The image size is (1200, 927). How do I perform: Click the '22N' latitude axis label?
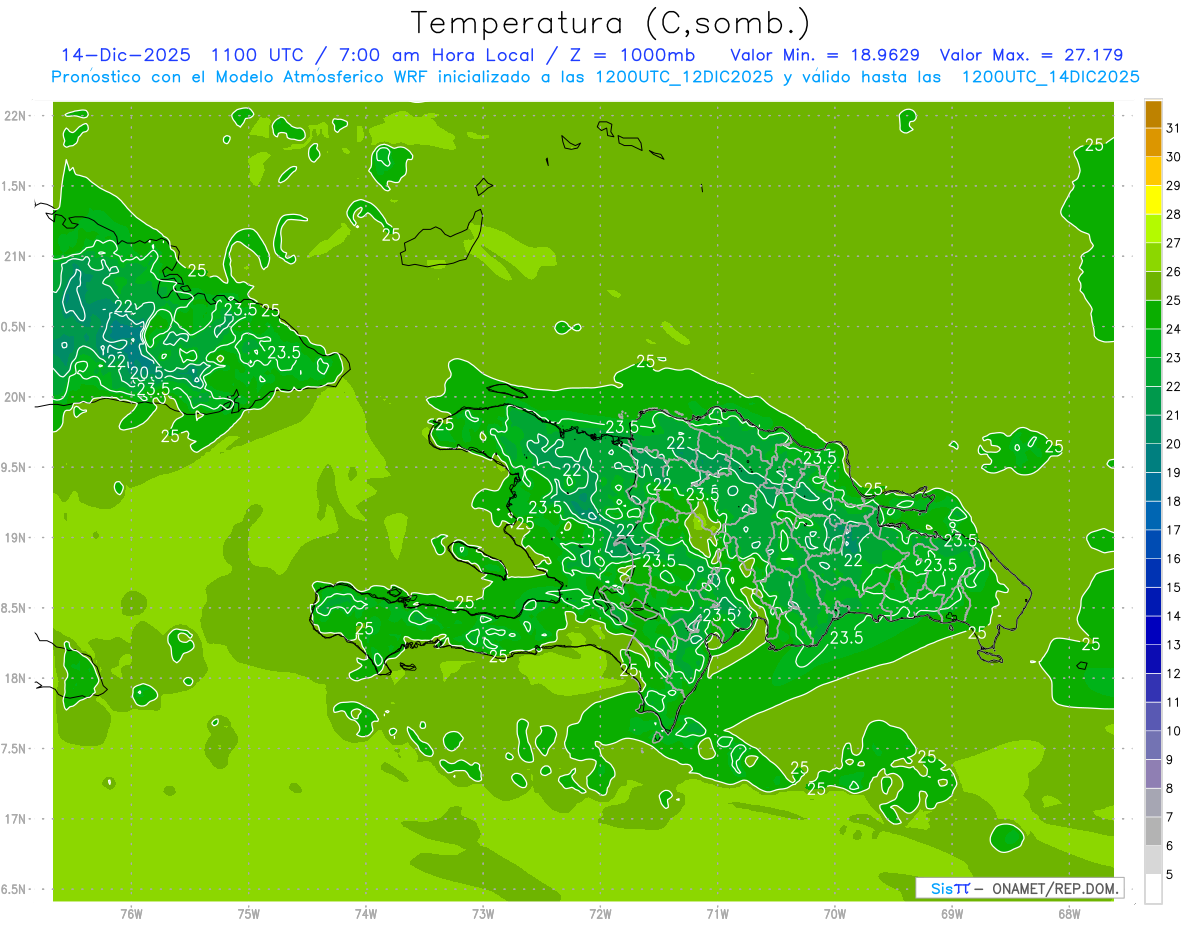pos(16,116)
